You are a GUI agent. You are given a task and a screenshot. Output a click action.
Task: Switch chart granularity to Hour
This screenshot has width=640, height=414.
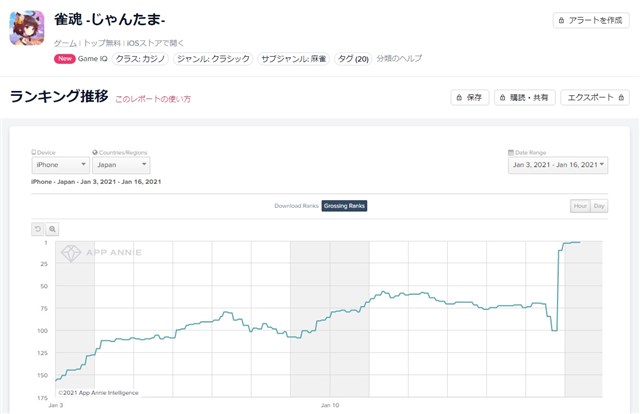pos(580,206)
